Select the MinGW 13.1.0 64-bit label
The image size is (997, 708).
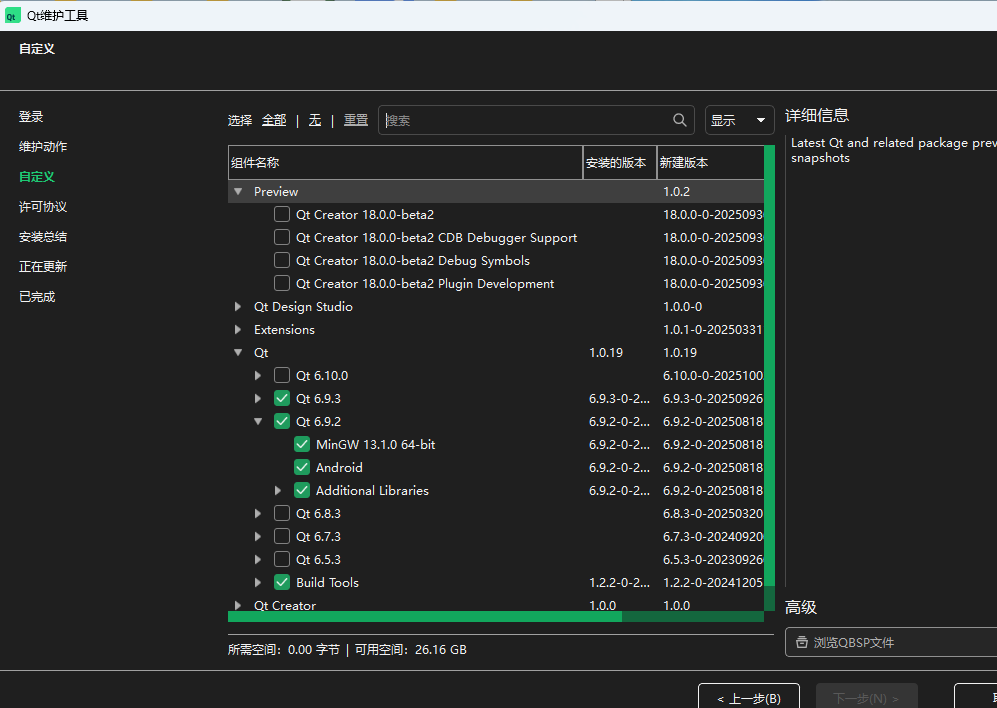(x=375, y=444)
